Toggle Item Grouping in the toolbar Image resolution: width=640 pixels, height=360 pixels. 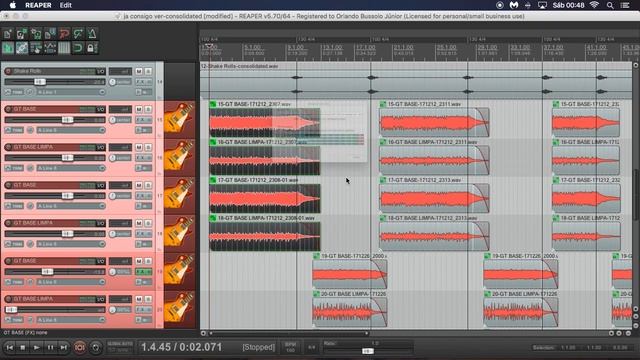click(22, 48)
